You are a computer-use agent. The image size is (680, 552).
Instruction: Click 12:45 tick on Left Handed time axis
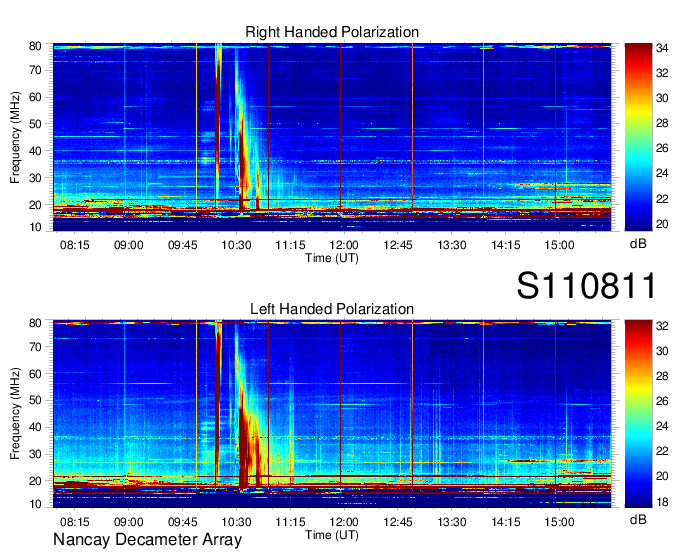click(398, 522)
